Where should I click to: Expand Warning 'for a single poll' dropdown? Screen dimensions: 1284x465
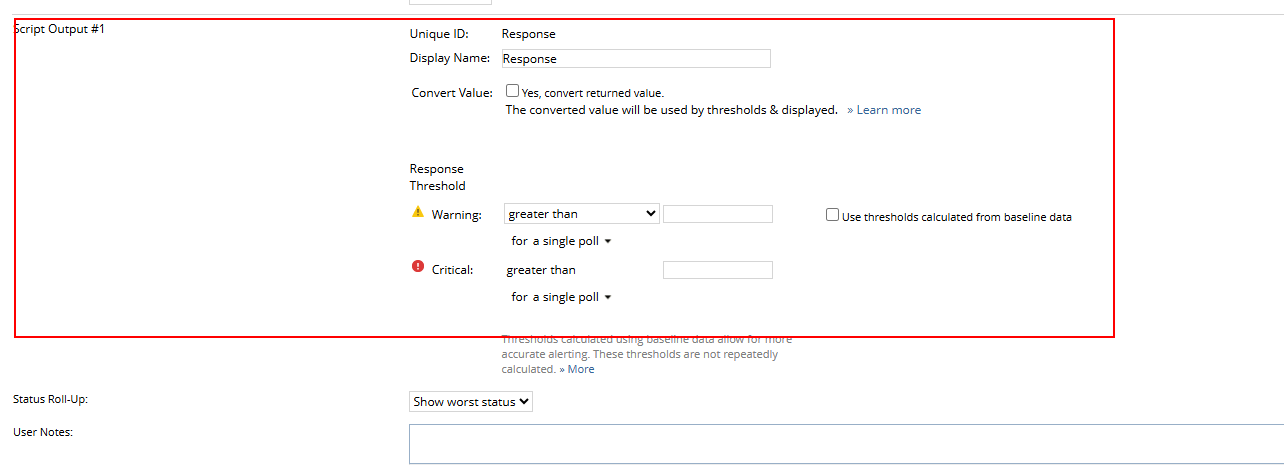(561, 241)
